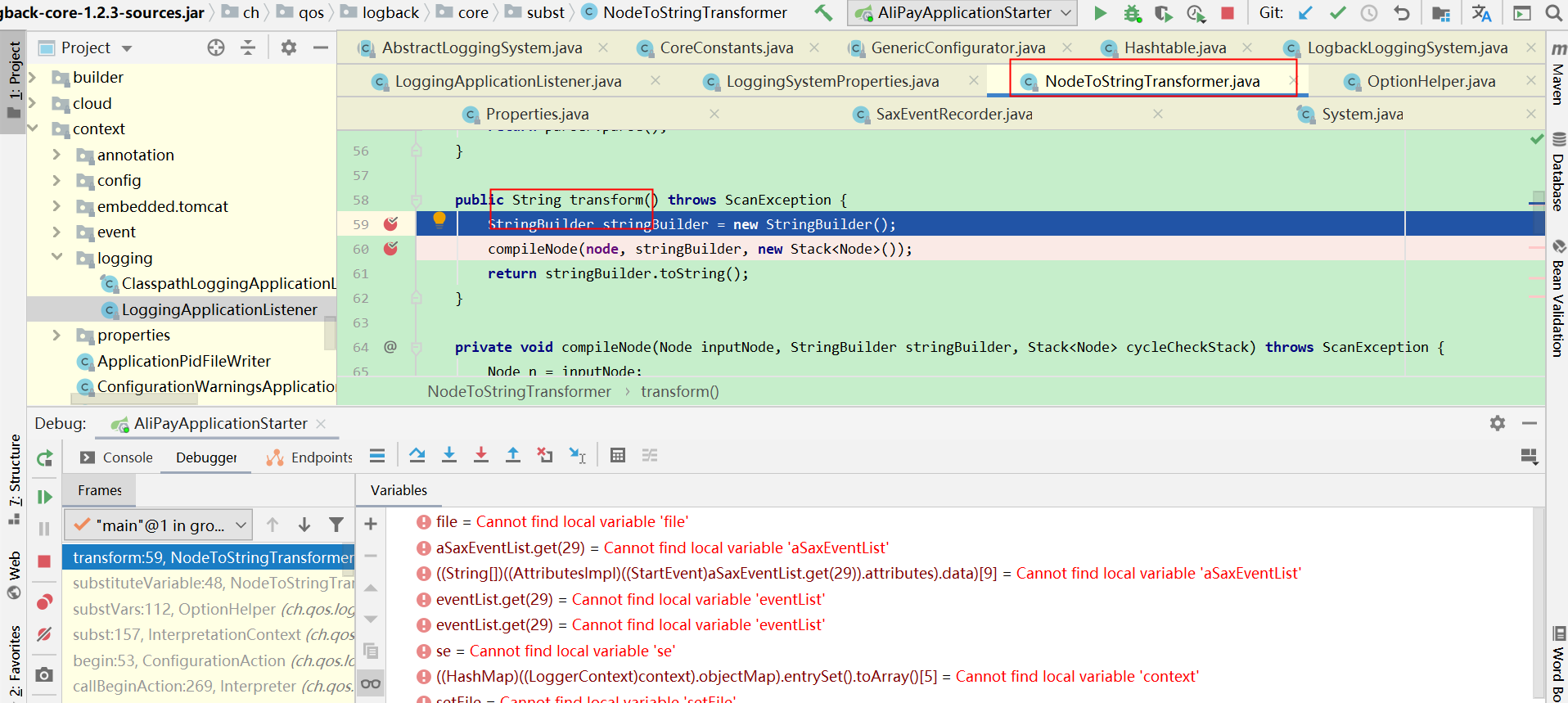The height and width of the screenshot is (703, 1568).
Task: Open Bean Validation tool window
Action: [x=1558, y=299]
